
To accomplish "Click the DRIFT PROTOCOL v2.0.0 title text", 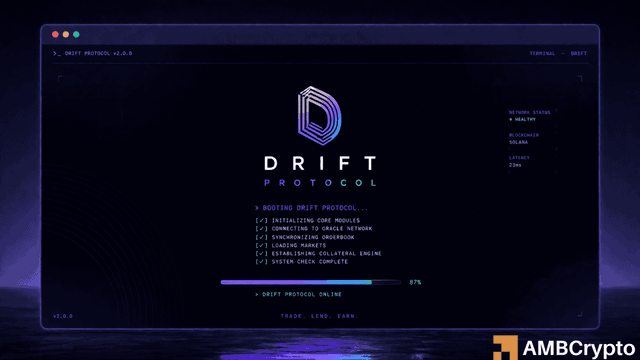I will pos(98,53).
